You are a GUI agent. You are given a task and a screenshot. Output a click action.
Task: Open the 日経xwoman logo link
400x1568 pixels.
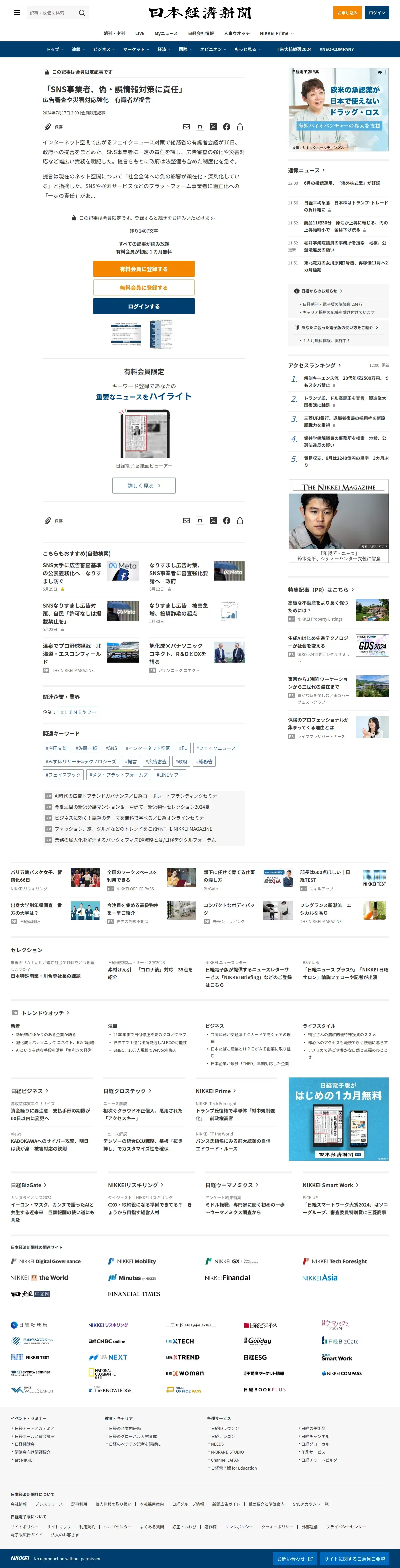coord(185,1373)
